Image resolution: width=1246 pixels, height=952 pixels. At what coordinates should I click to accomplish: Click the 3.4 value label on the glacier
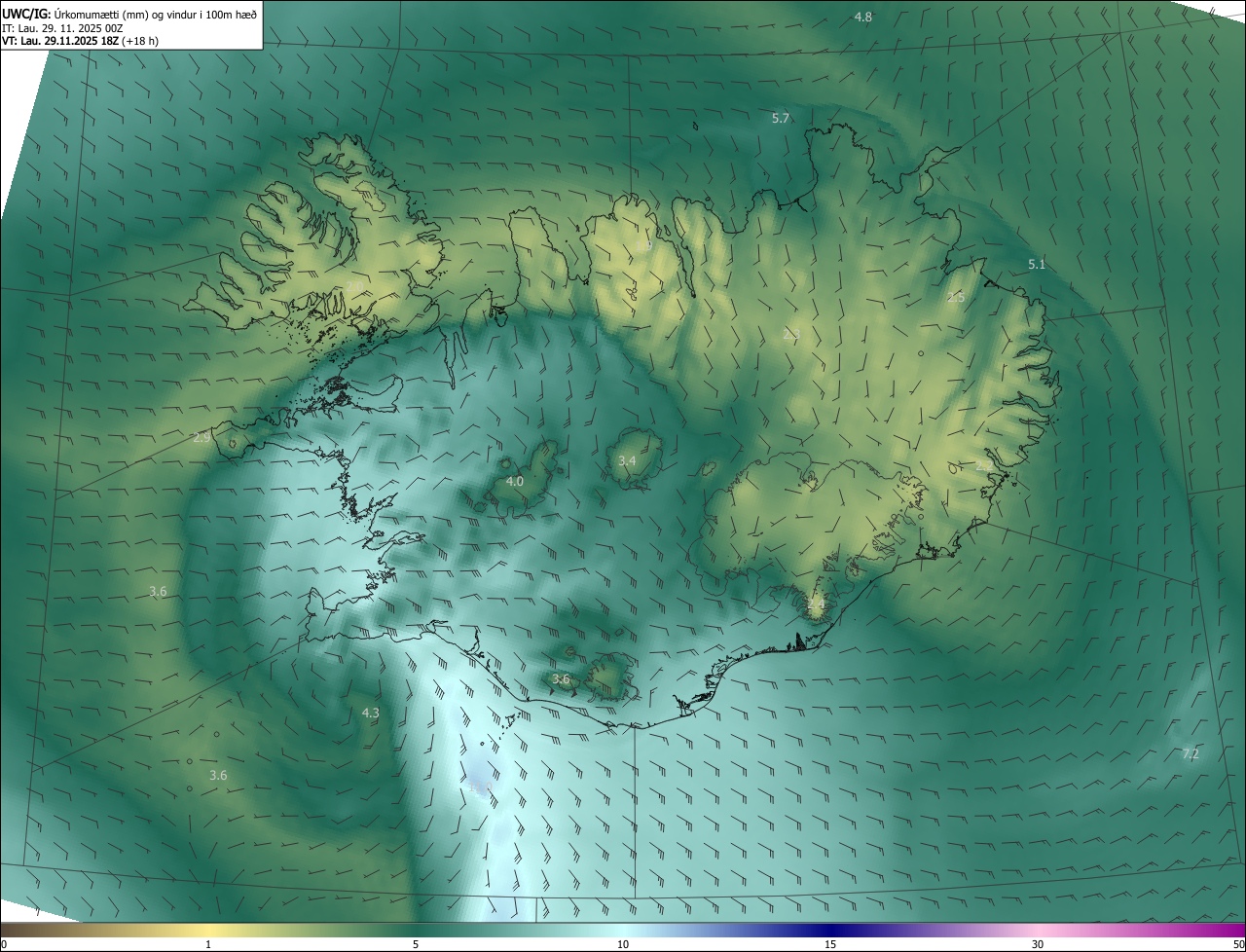tap(627, 460)
